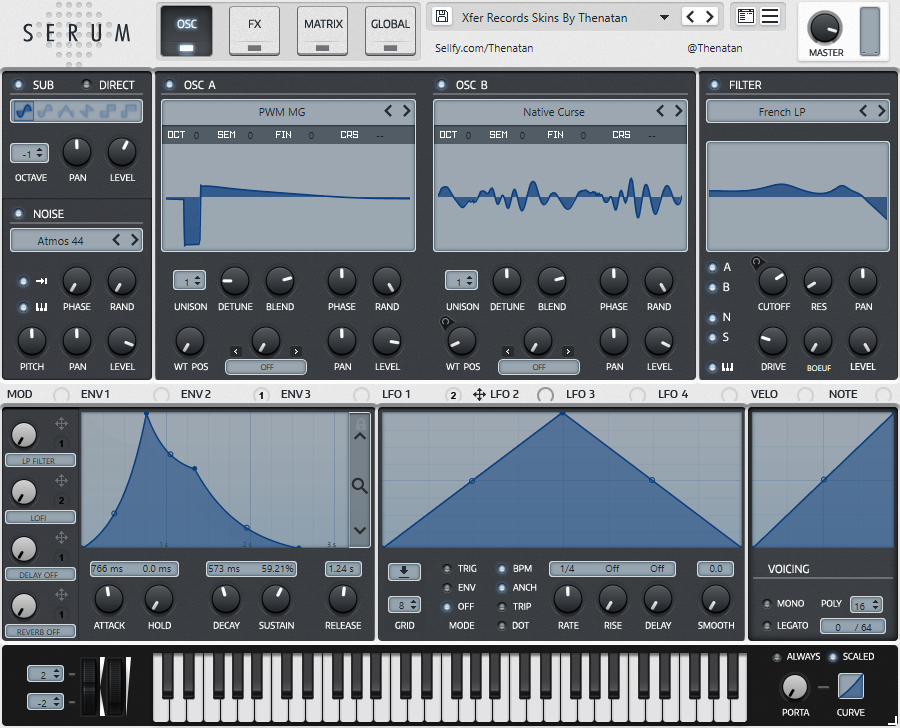900x728 pixels.
Task: Enable LFO TRIG mode
Action: 447,568
